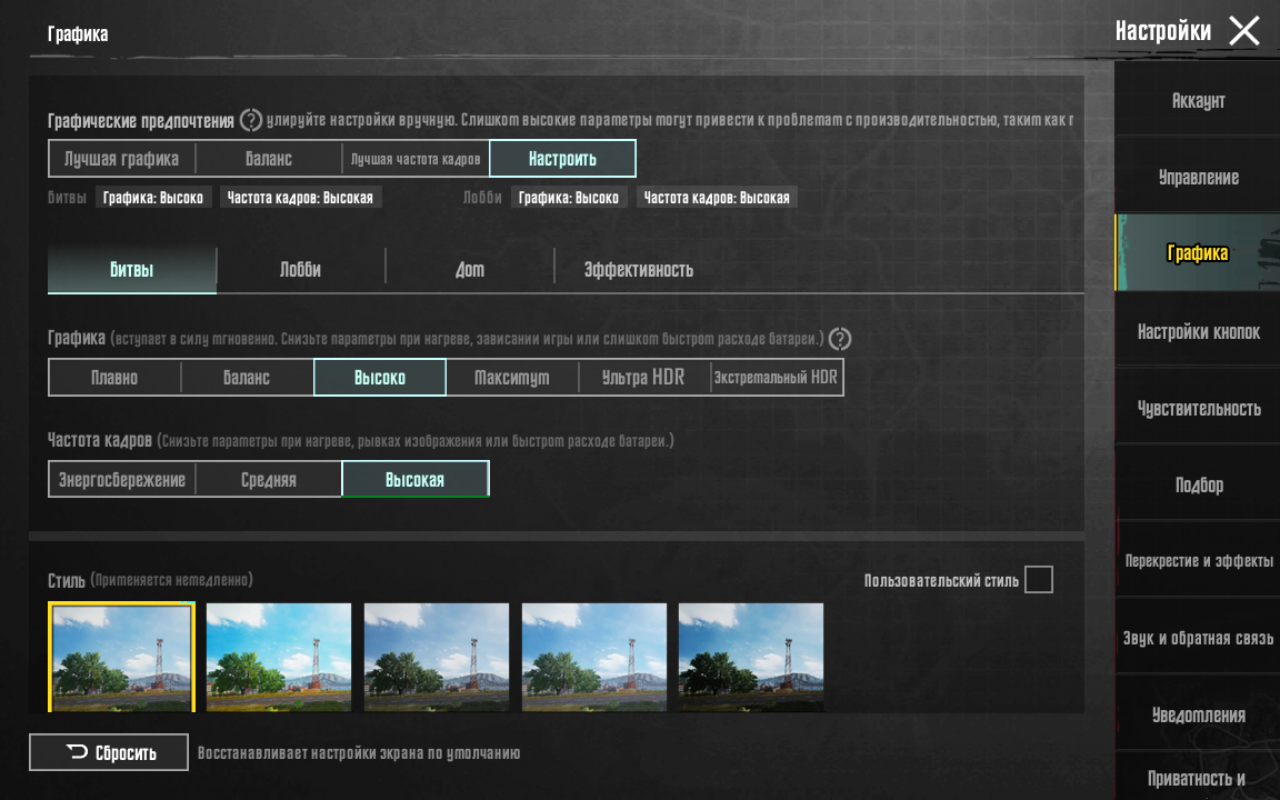Go to Чувствительность settings section
This screenshot has height=800, width=1280.
[1197, 408]
